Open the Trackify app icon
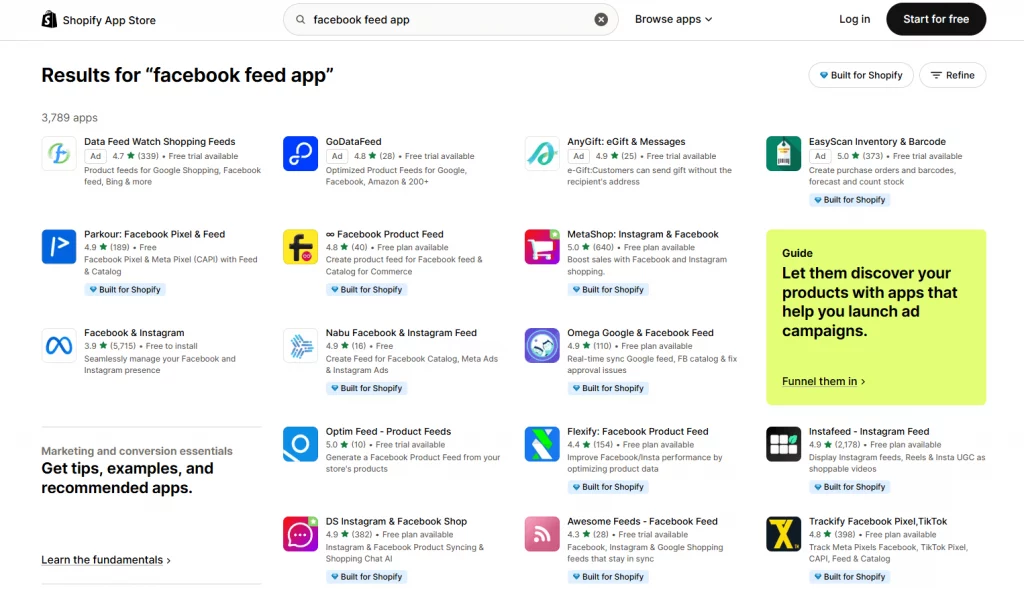Image resolution: width=1024 pixels, height=589 pixels. (x=784, y=534)
